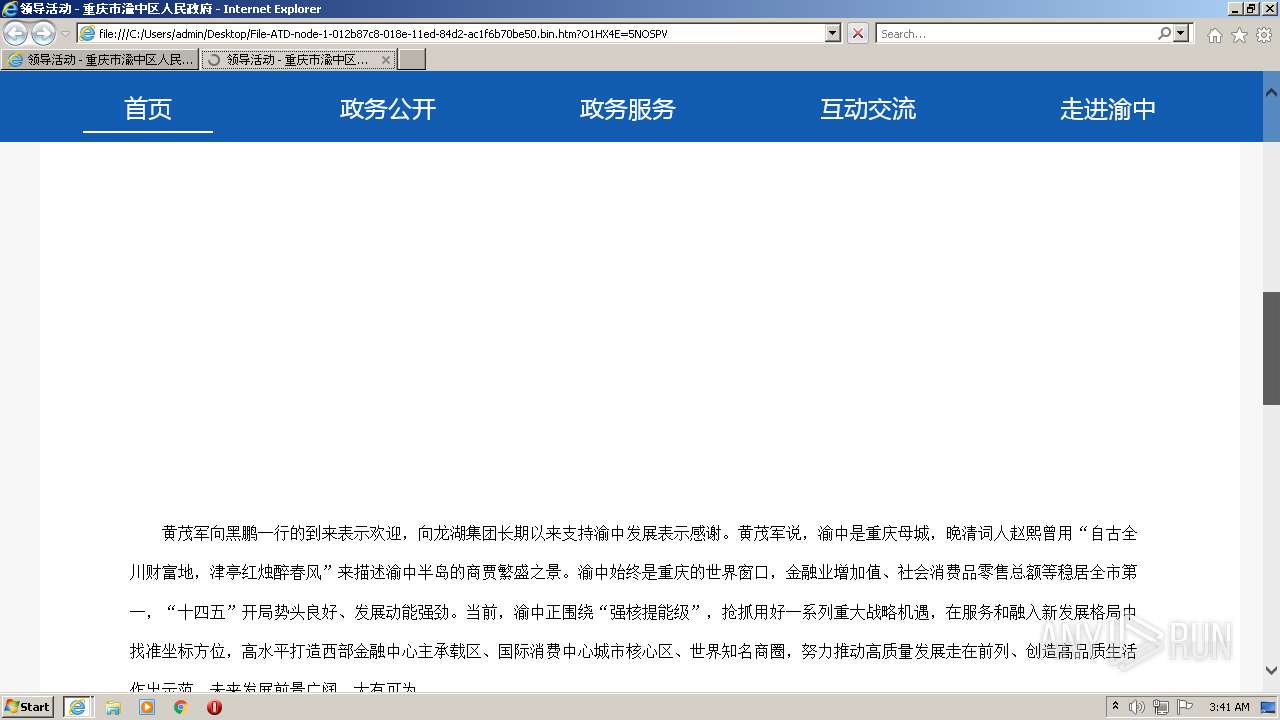Screen dimensions: 1280x720
Task: Click the text line starting 川财富地
Action: click(x=633, y=572)
